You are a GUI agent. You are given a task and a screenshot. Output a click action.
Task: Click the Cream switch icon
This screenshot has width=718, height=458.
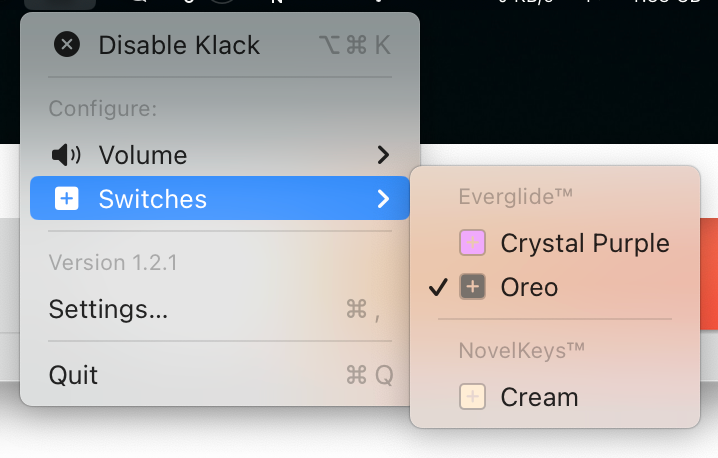[472, 397]
